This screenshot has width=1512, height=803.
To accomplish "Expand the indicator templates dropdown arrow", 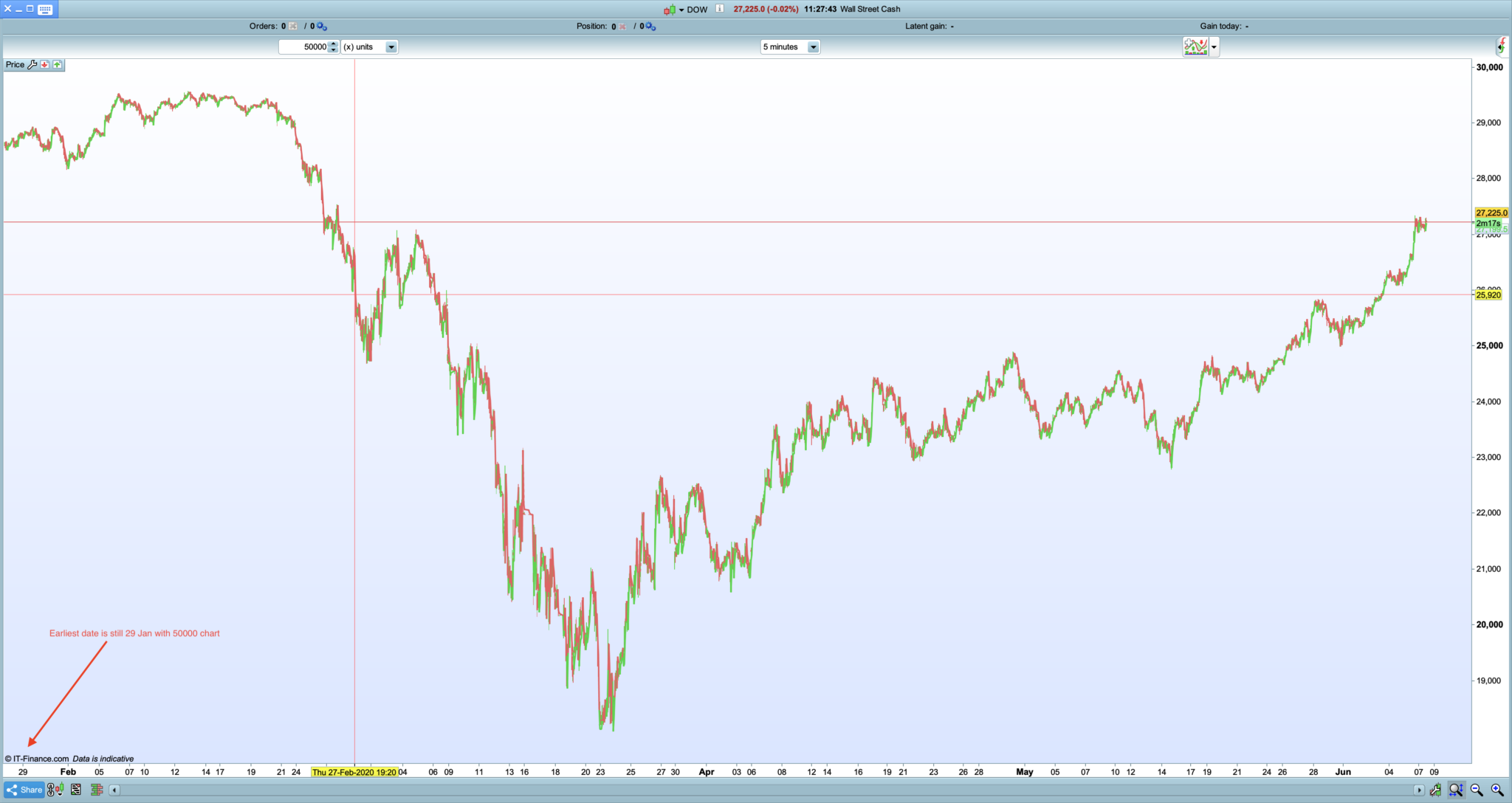I will point(1214,47).
